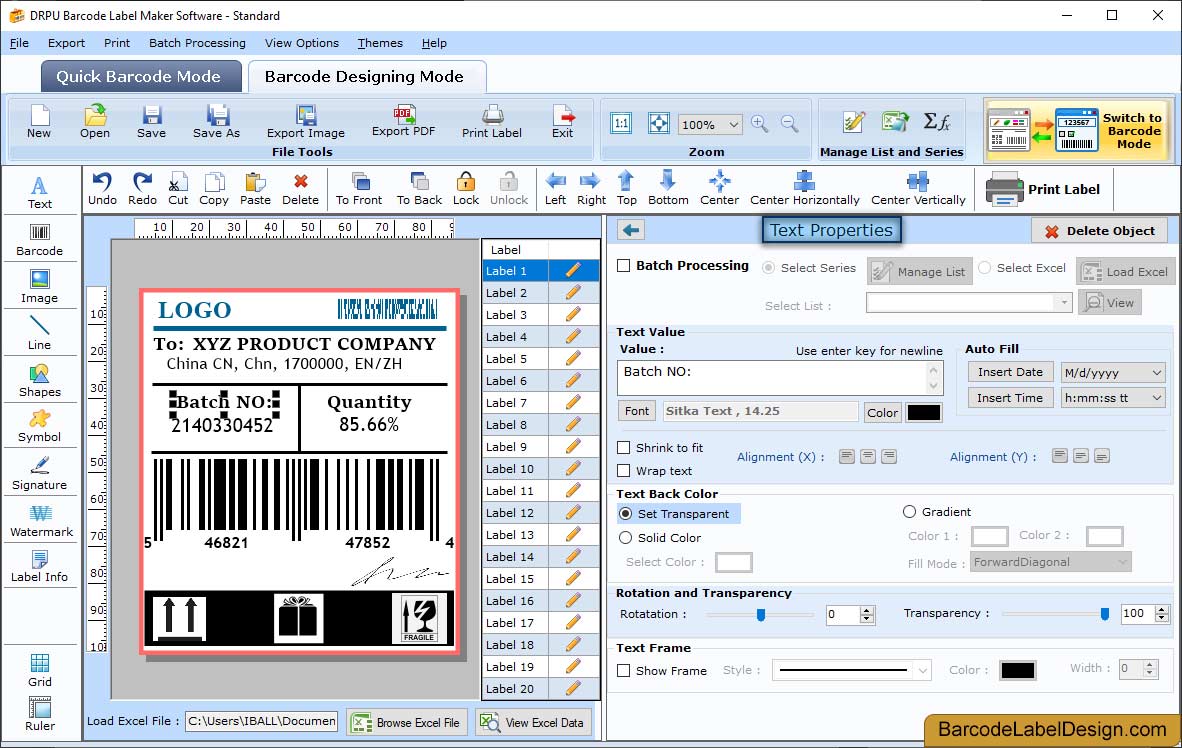Delete object using toolbar Delete icon

tap(300, 189)
